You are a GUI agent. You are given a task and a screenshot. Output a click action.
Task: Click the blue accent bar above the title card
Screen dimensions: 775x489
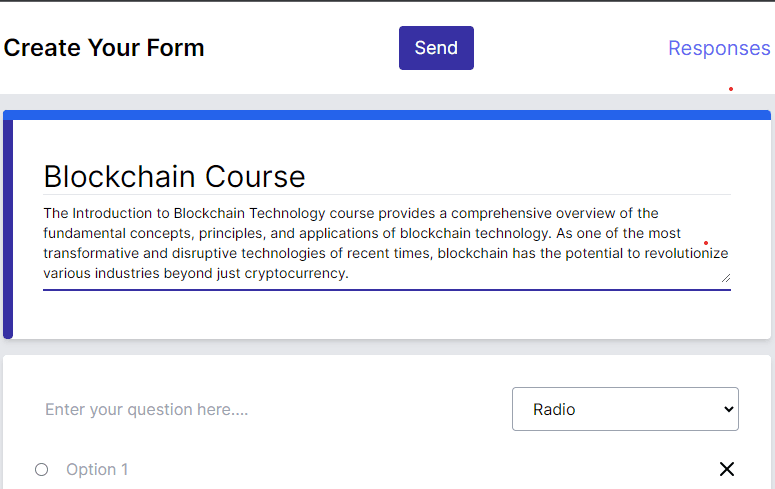point(387,115)
